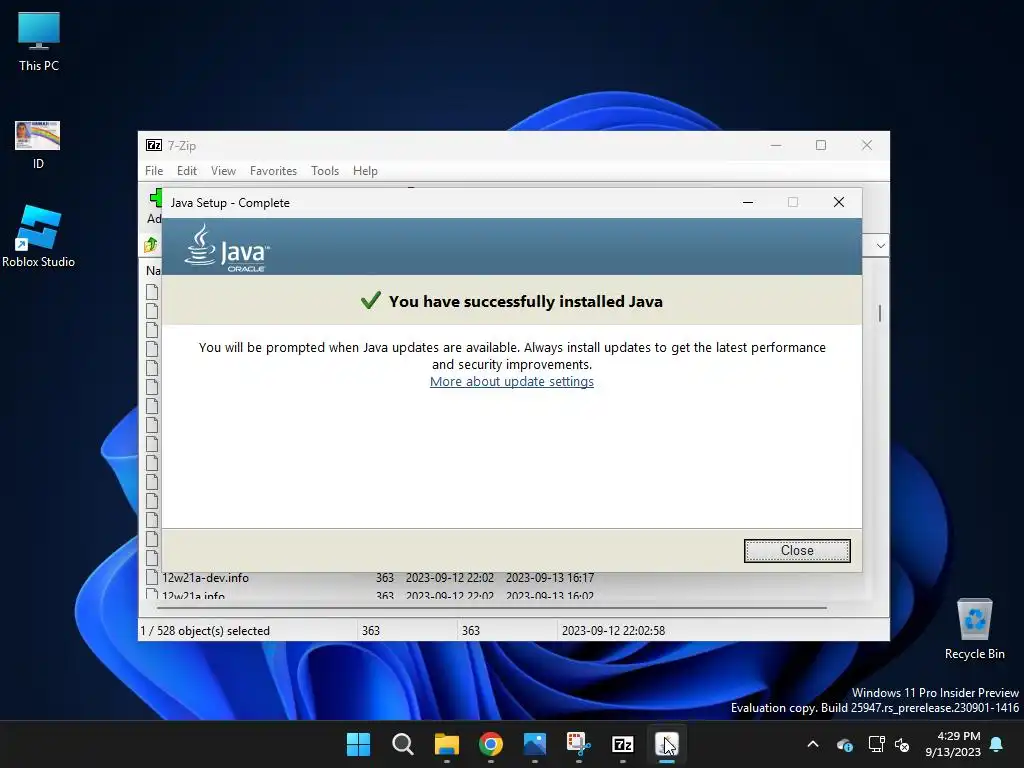The image size is (1024, 768).
Task: Open the Edit menu in 7-Zip
Action: 187,170
